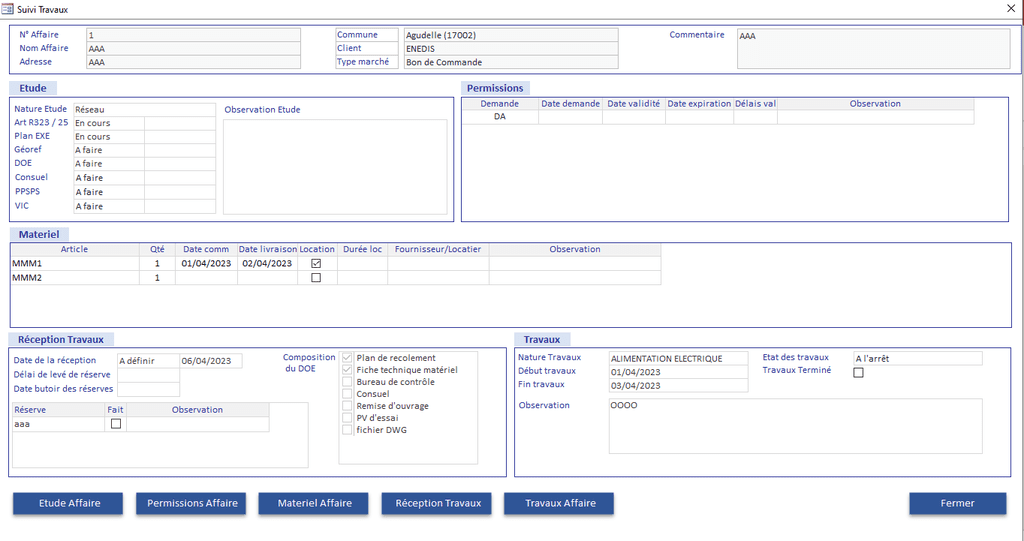This screenshot has height=541, width=1024.
Task: Click the Observation Etude text box
Action: coord(335,166)
